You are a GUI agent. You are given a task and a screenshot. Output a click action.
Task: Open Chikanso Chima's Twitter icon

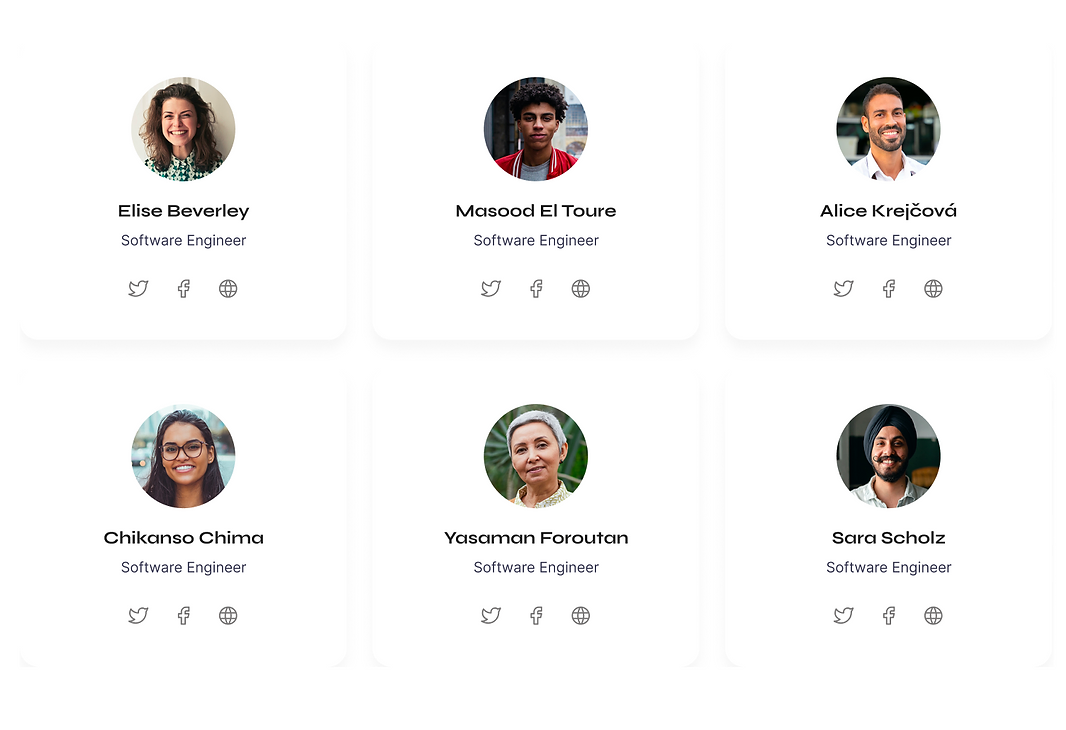(x=138, y=616)
